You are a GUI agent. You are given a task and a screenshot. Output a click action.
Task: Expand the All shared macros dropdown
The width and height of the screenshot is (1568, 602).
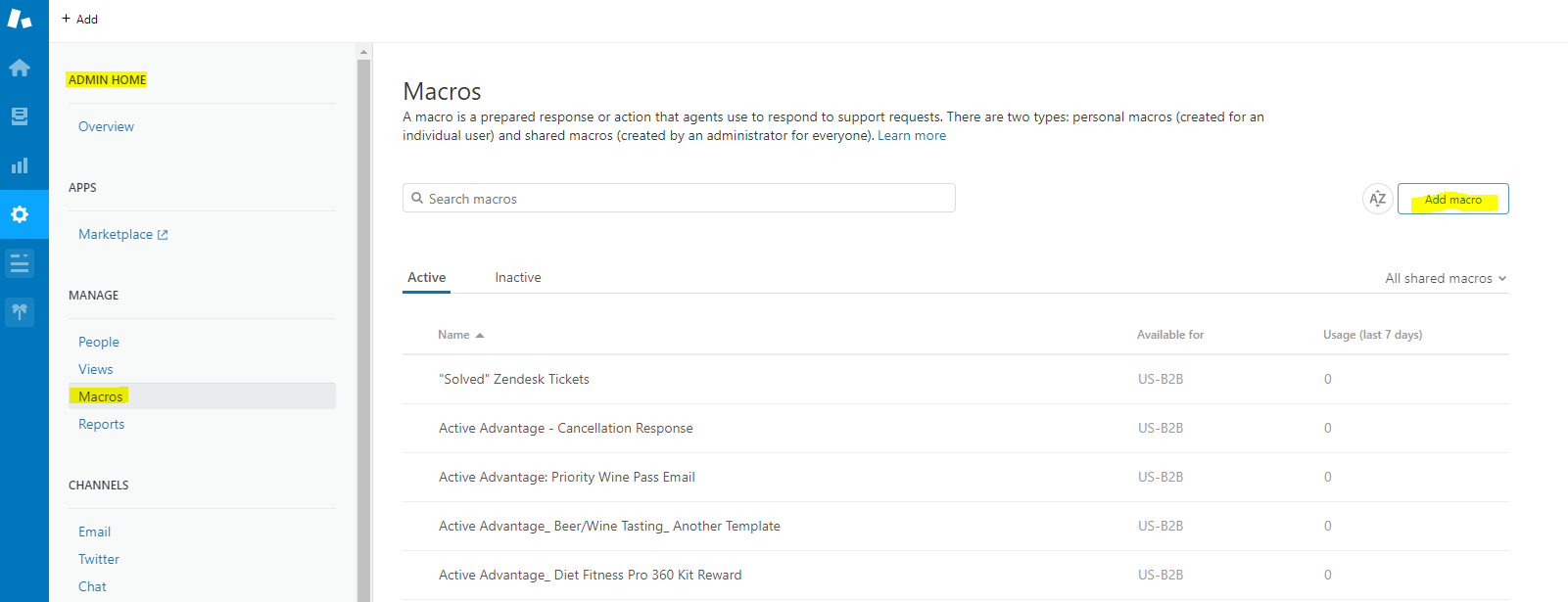pos(1446,279)
